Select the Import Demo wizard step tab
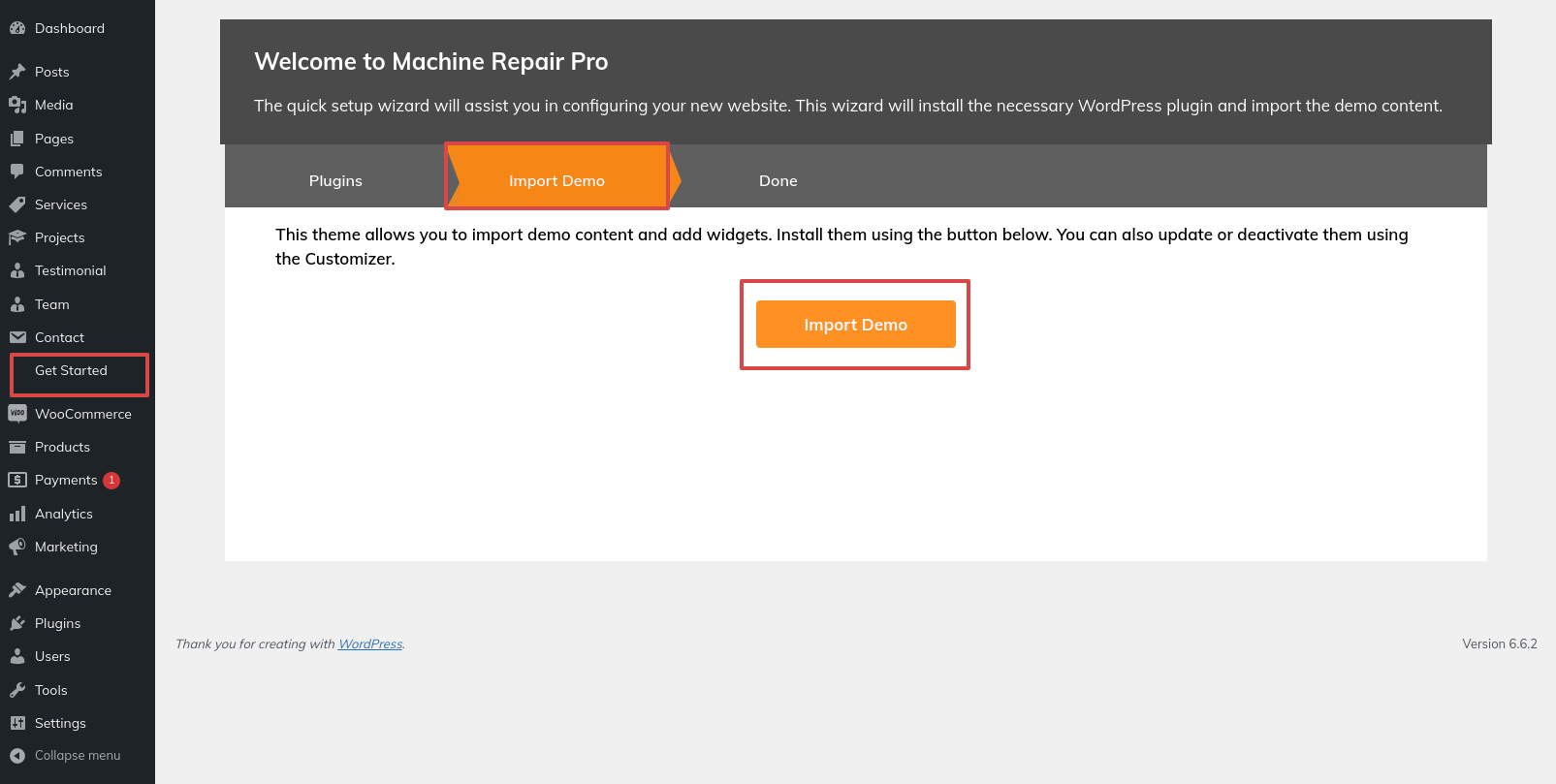Screen dimensions: 1556x784 coord(556,181)
